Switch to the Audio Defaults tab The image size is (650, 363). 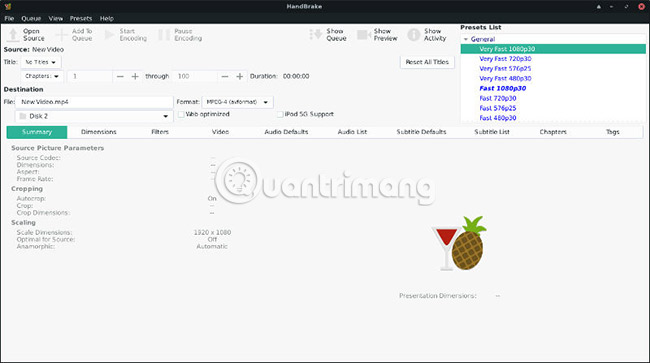(x=286, y=132)
